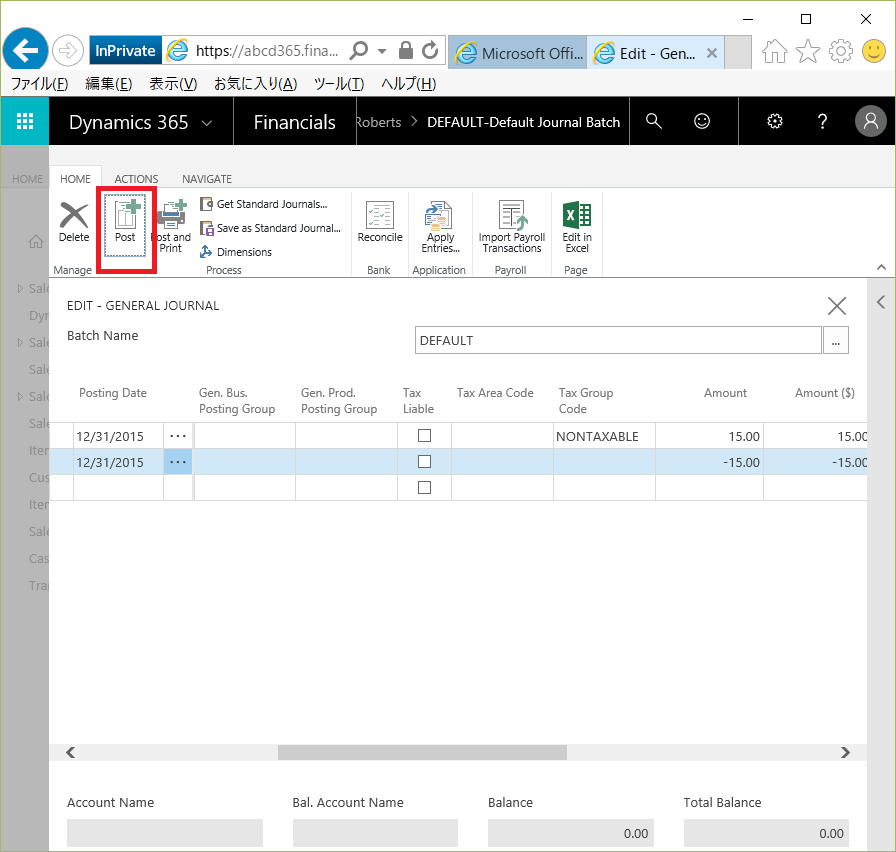This screenshot has width=896, height=852.
Task: Click the InPrivate indicator button
Action: pos(125,51)
